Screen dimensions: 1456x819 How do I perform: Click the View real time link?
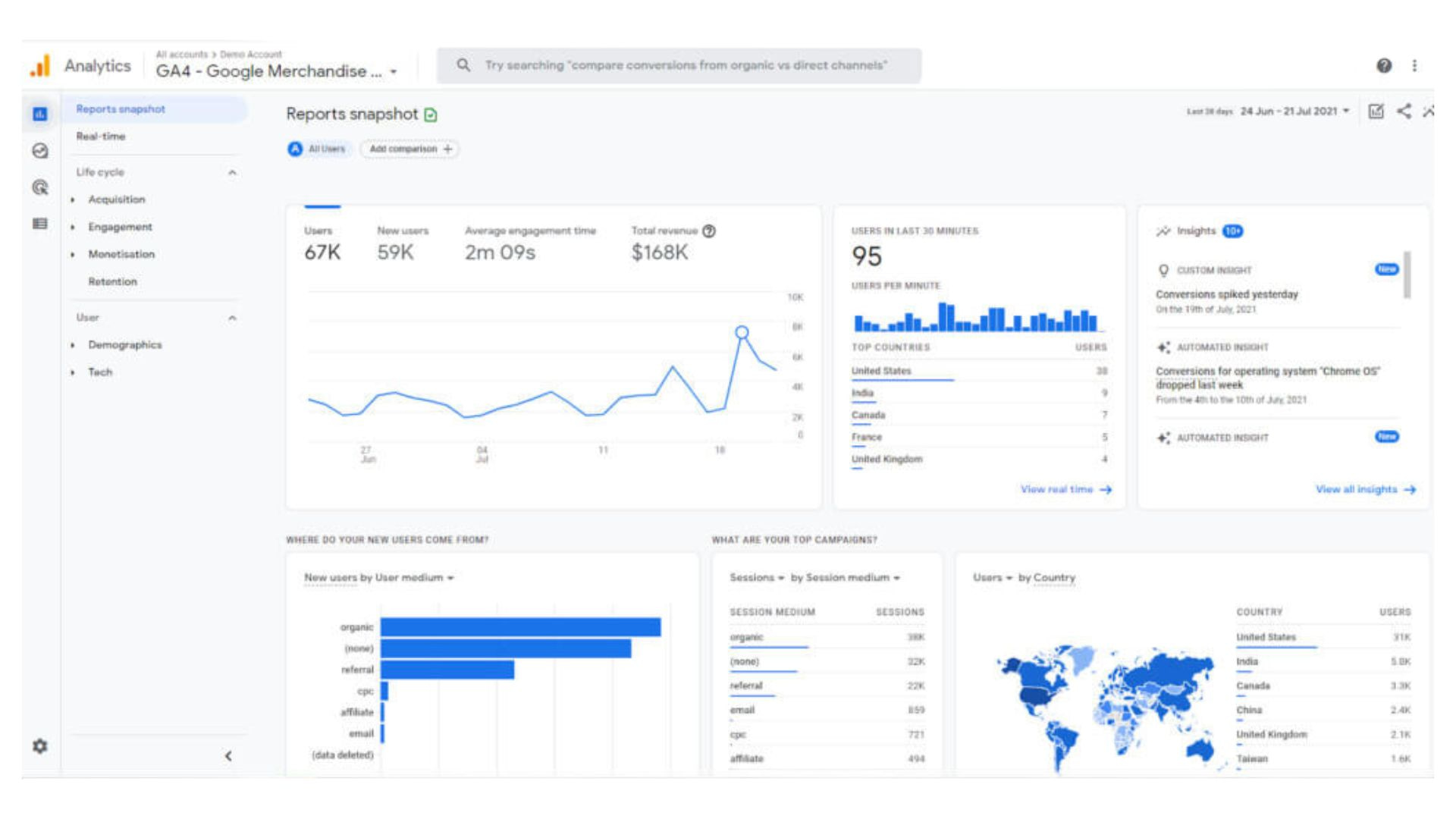point(1065,490)
